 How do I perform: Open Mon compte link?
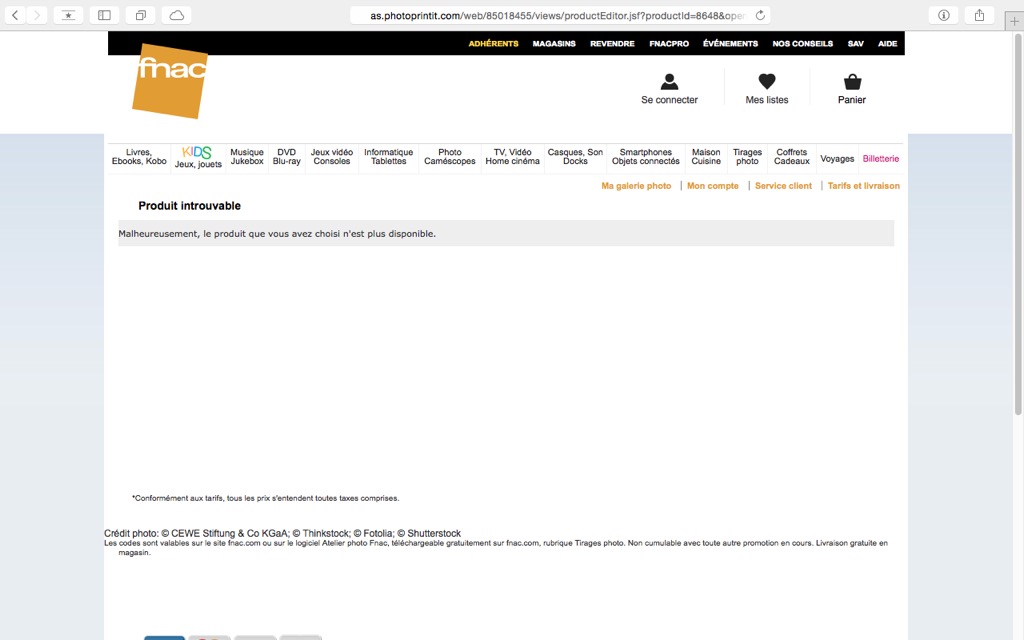point(712,186)
